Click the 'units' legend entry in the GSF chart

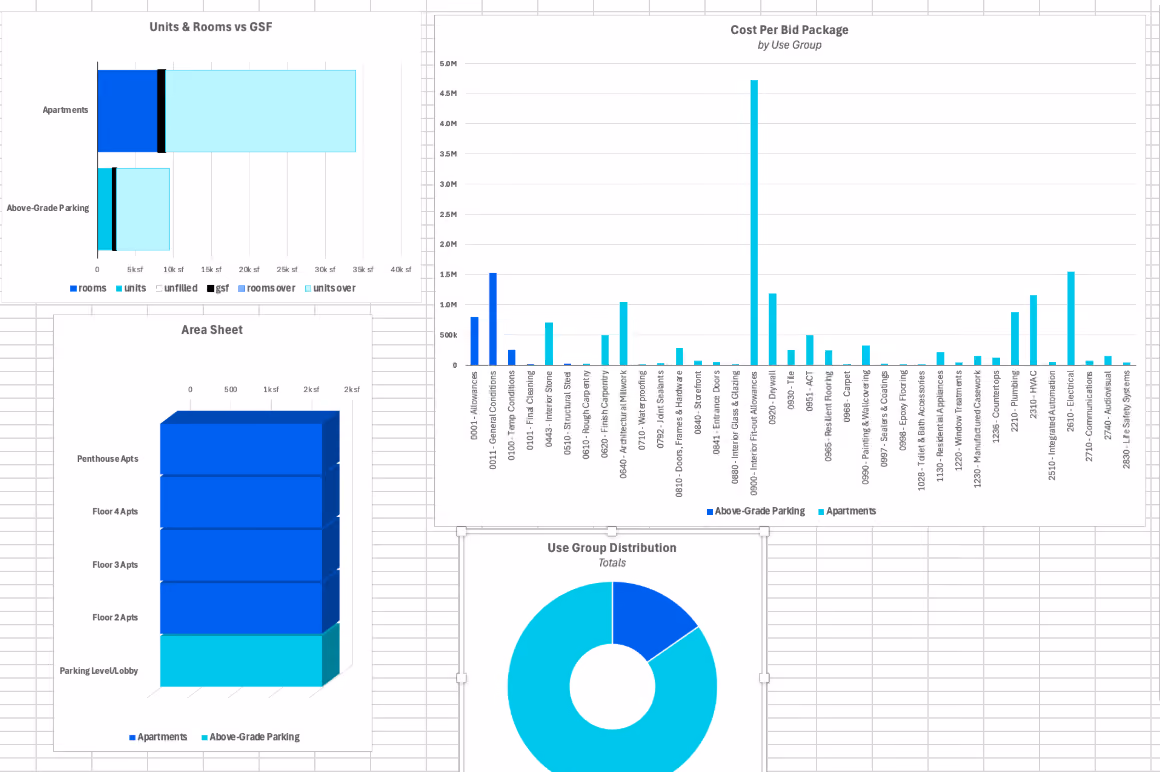(131, 288)
